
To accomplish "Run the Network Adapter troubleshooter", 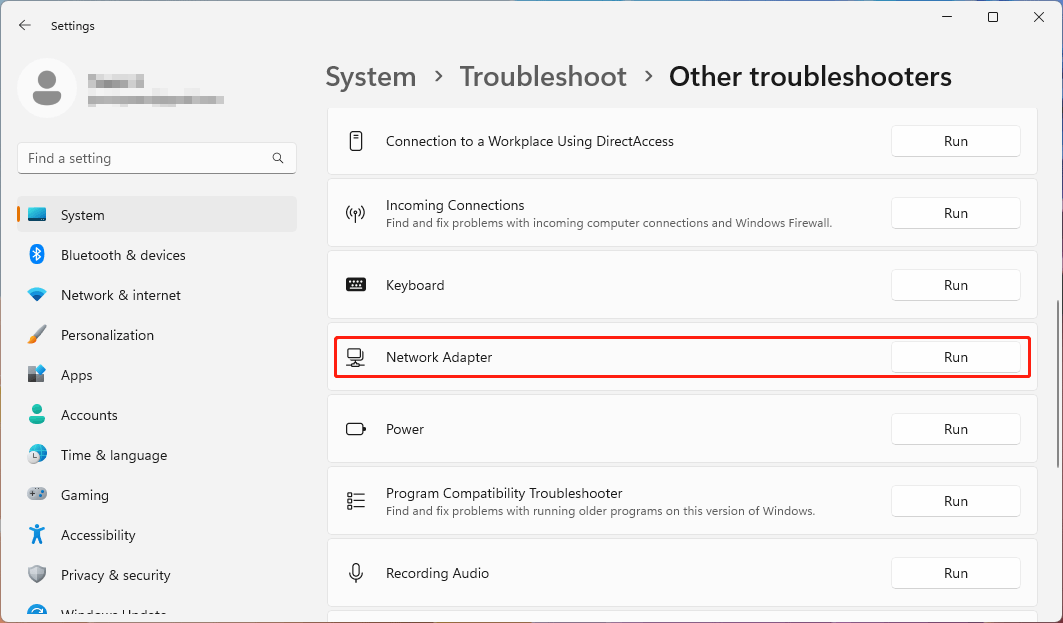I will (955, 357).
